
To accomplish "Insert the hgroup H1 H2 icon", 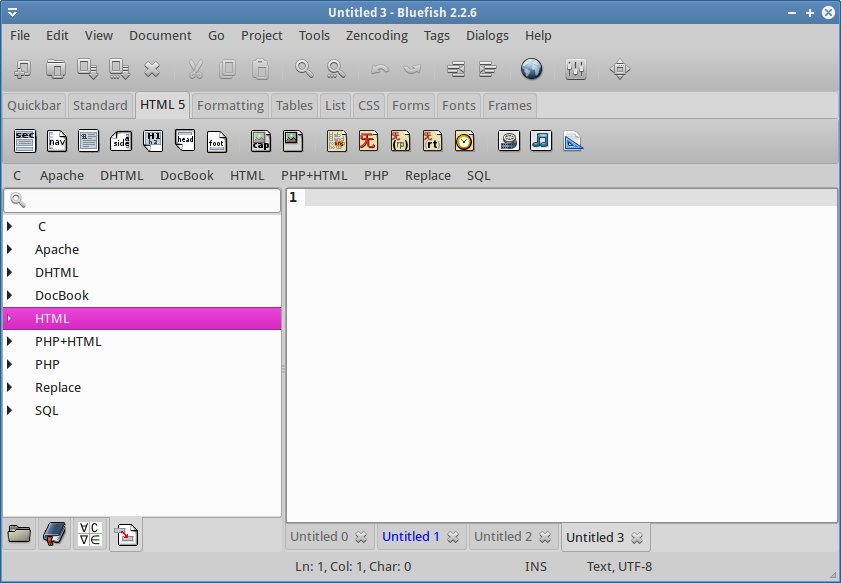I will click(153, 141).
